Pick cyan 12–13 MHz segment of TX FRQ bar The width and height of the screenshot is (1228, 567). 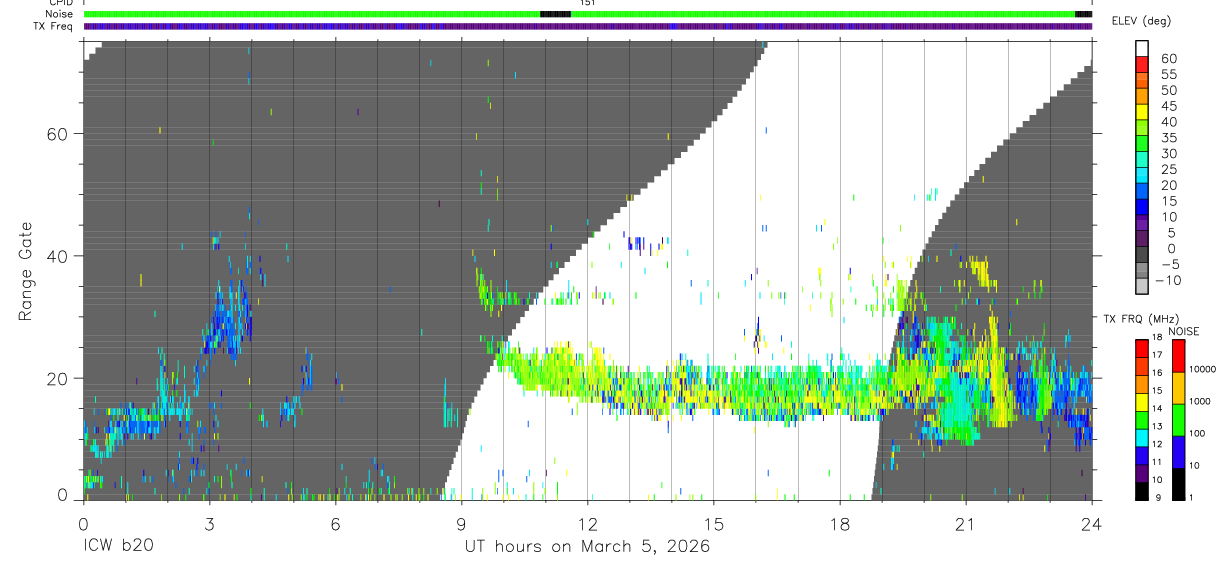pyautogui.click(x=1142, y=436)
